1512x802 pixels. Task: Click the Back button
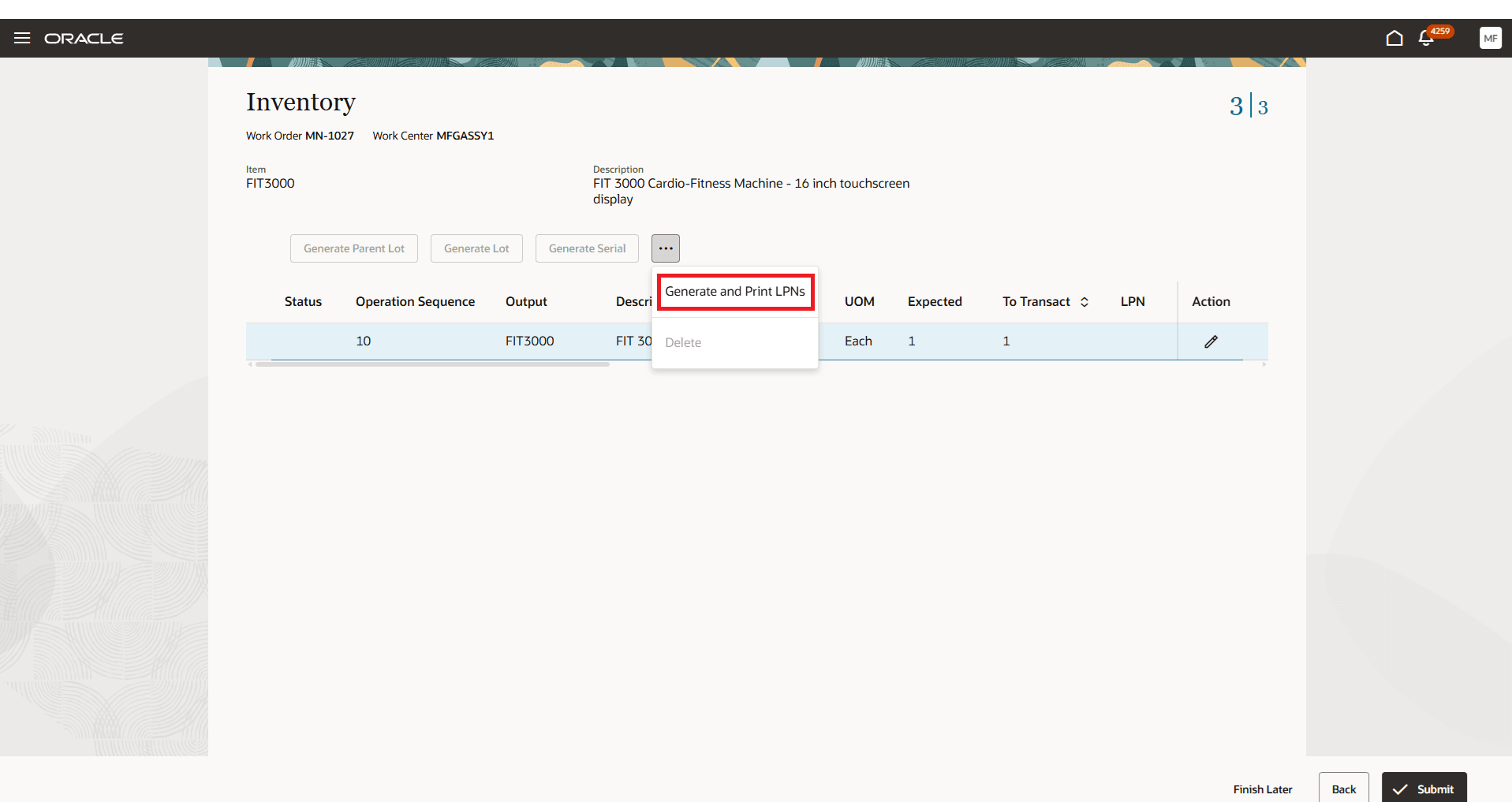point(1343,789)
